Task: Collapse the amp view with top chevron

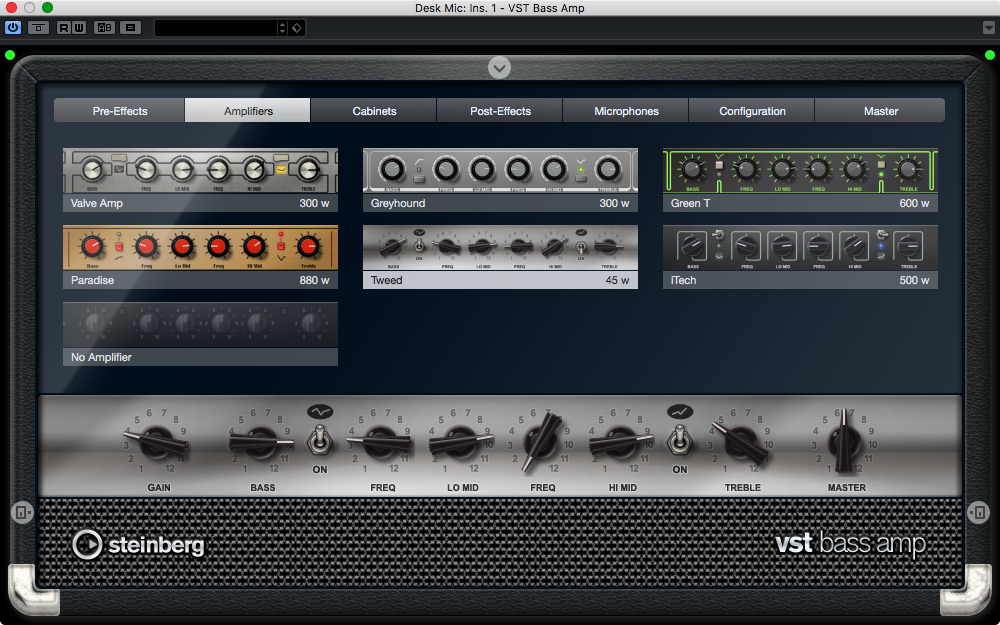Action: [500, 67]
